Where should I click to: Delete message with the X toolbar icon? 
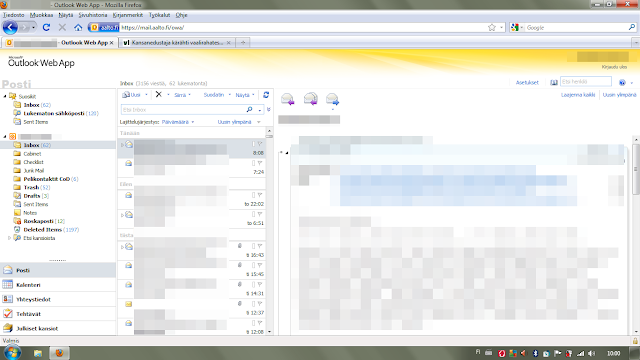click(x=159, y=94)
